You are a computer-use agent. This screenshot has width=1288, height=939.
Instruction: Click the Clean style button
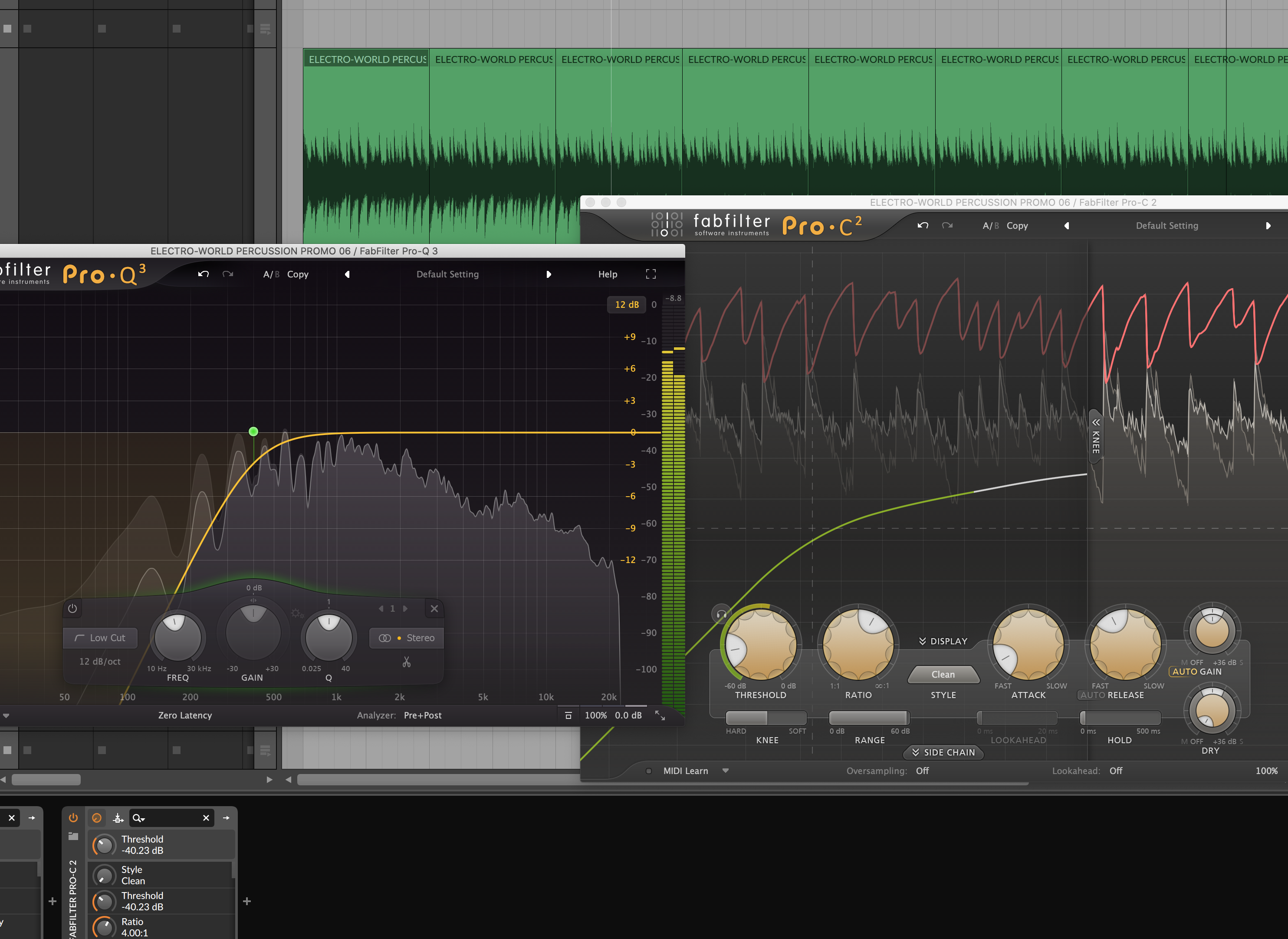click(943, 674)
